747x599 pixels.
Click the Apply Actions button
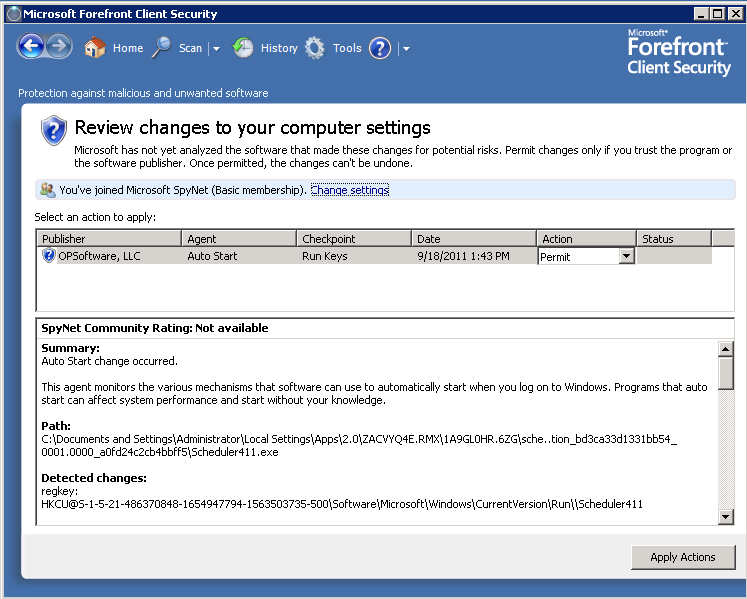coord(683,557)
